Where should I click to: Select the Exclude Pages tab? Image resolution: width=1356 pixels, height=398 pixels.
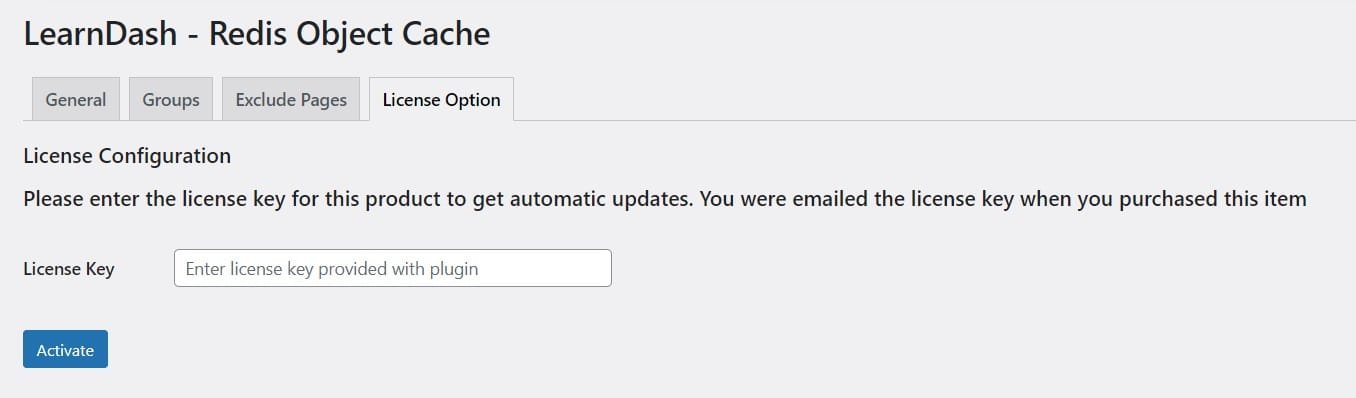click(291, 99)
